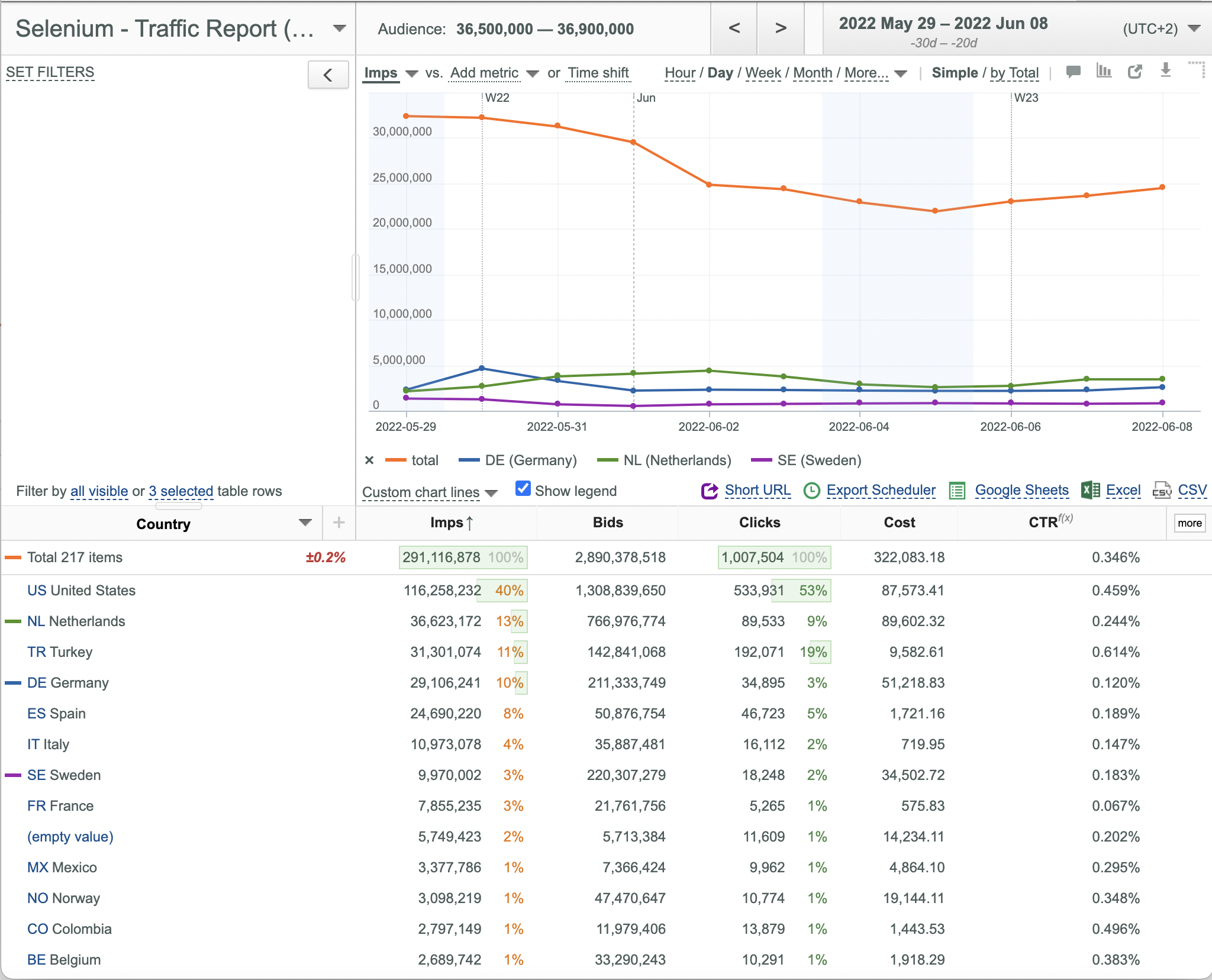Click the Excel export icon

click(1090, 490)
